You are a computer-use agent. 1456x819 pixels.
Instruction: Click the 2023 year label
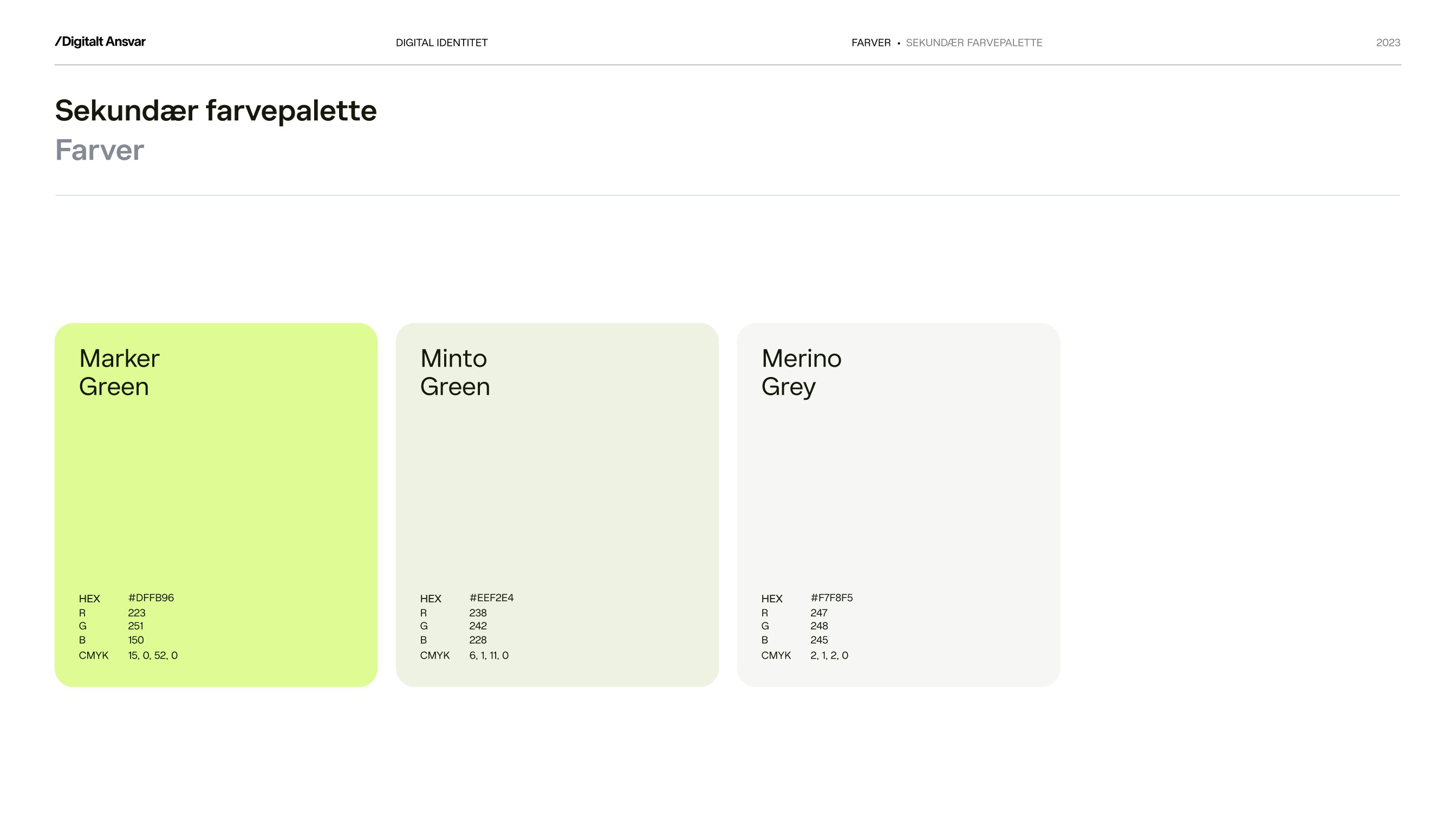1388,42
